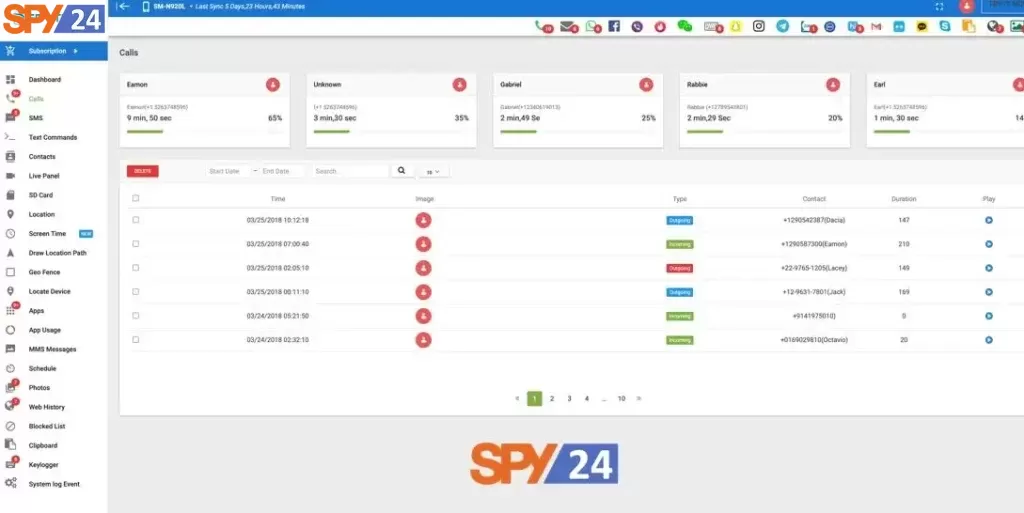
Task: Open Screen Time in the sidebar
Action: pos(47,234)
